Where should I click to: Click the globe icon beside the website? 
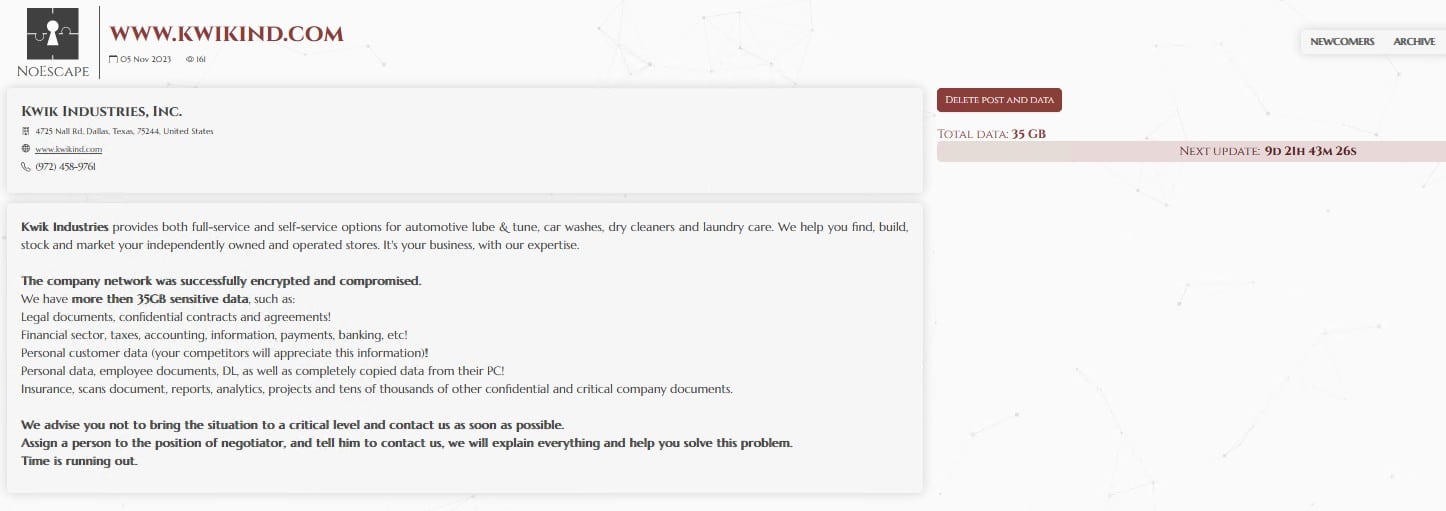[x=26, y=149]
